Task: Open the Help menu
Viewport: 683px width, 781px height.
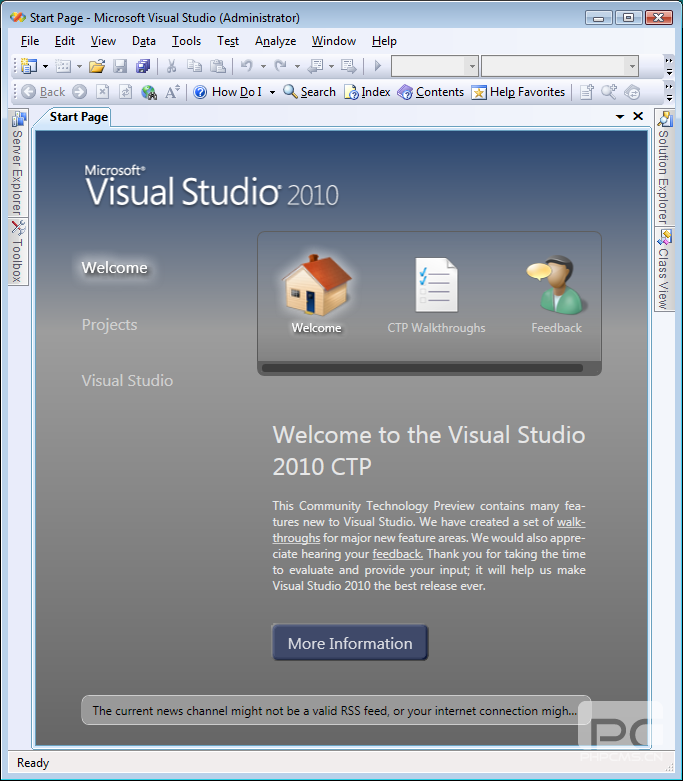Action: point(384,41)
